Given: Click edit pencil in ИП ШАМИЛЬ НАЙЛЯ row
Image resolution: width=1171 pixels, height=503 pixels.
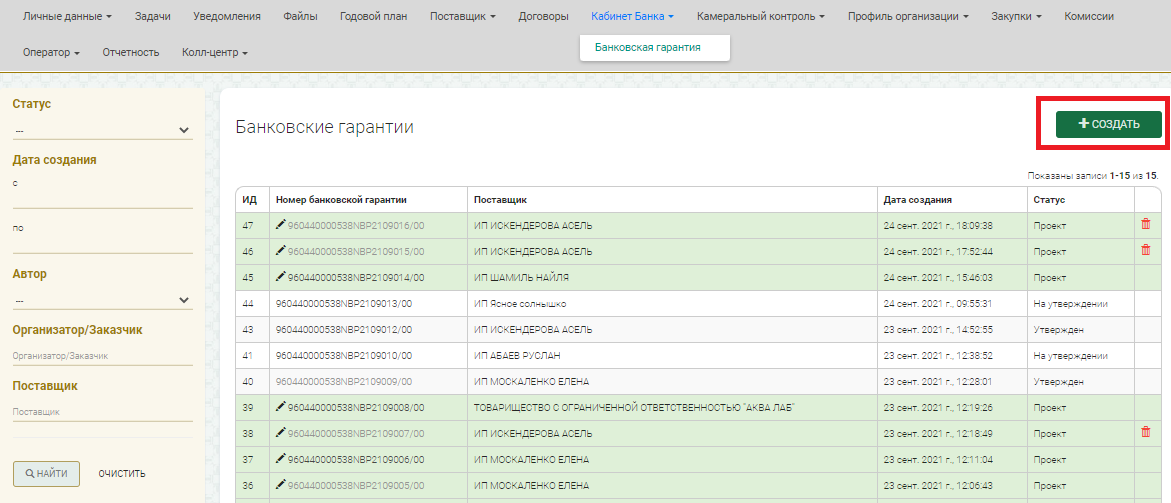Looking at the screenshot, I should click(x=281, y=277).
